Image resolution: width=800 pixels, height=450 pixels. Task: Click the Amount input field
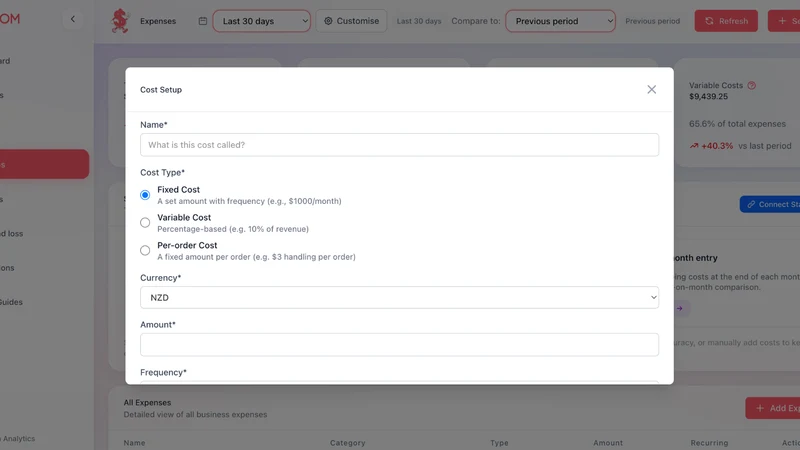(399, 345)
